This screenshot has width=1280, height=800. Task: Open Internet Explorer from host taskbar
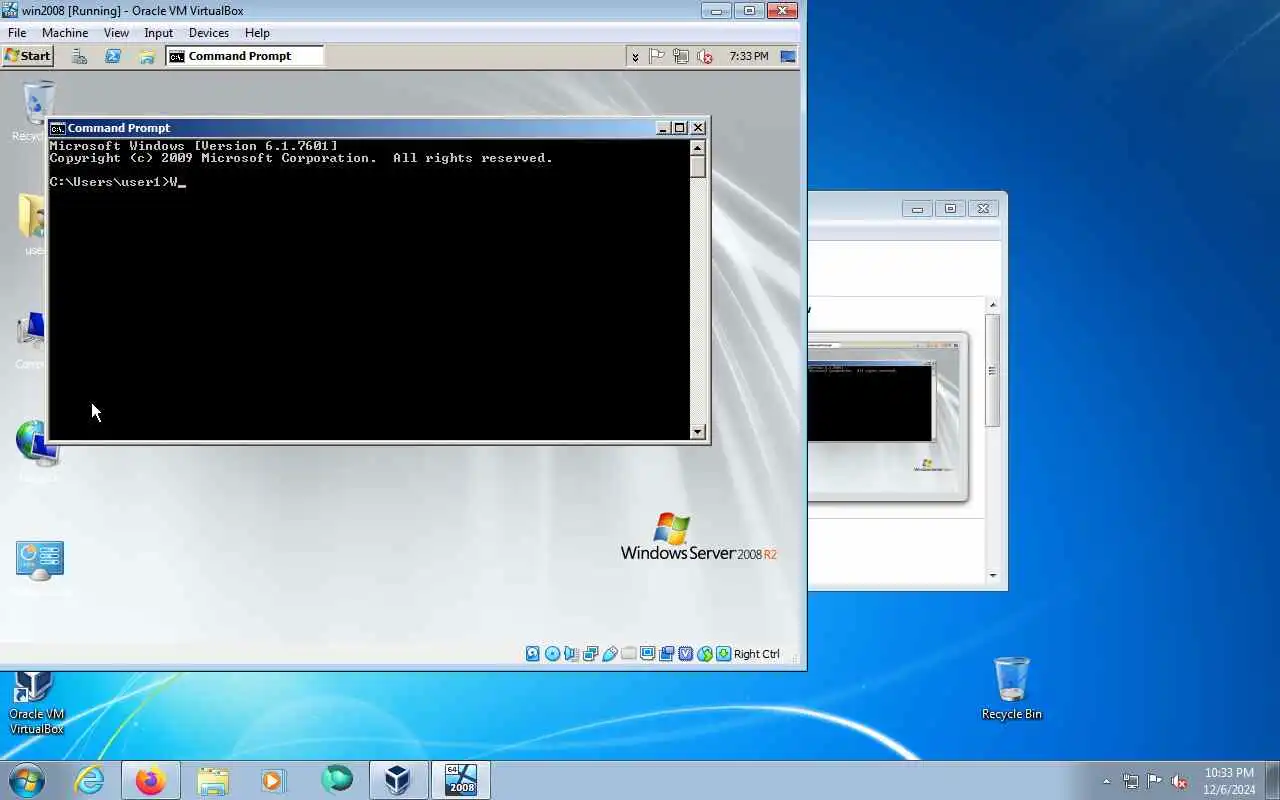(89, 780)
